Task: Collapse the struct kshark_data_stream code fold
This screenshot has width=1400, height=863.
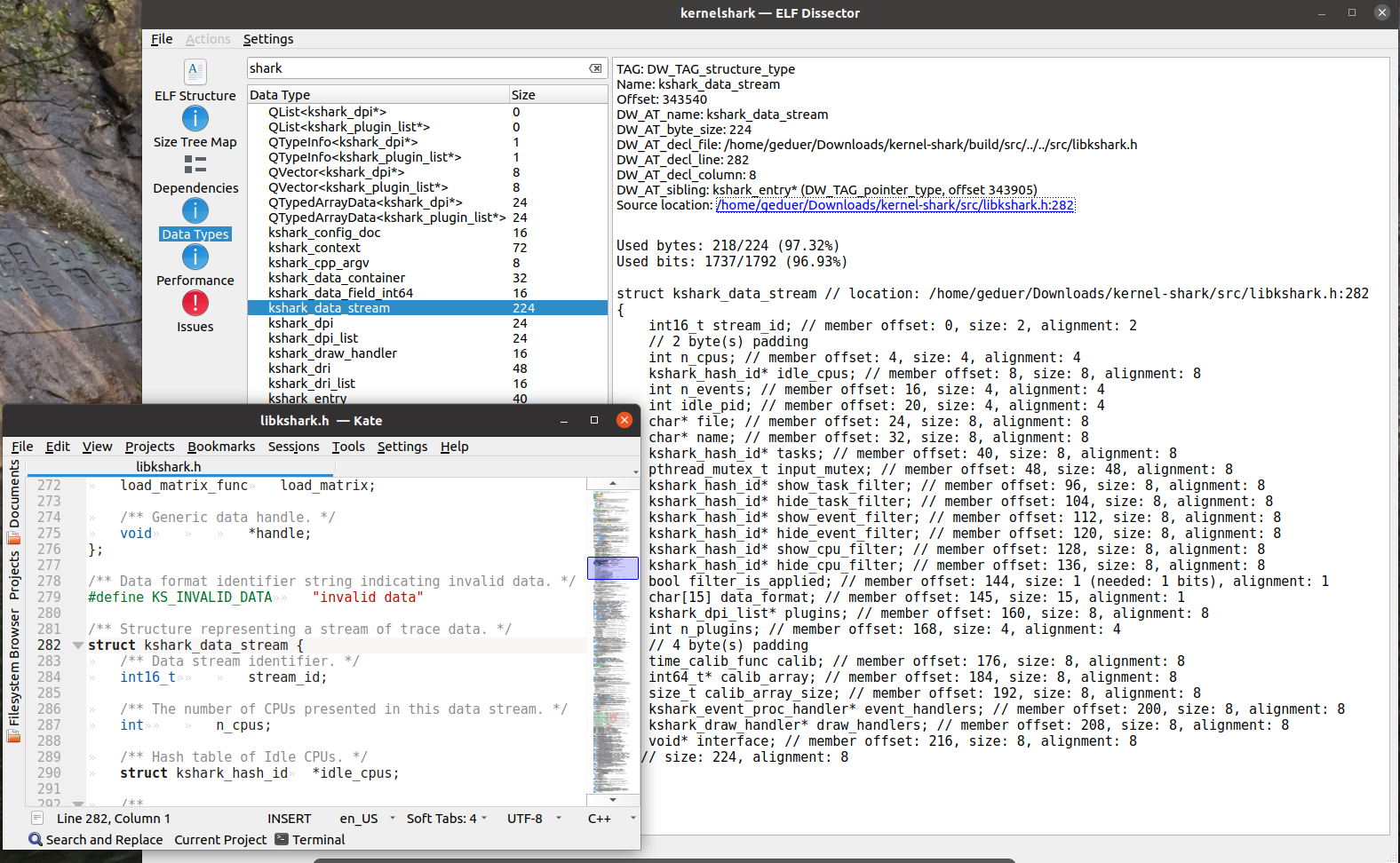Action: 77,645
